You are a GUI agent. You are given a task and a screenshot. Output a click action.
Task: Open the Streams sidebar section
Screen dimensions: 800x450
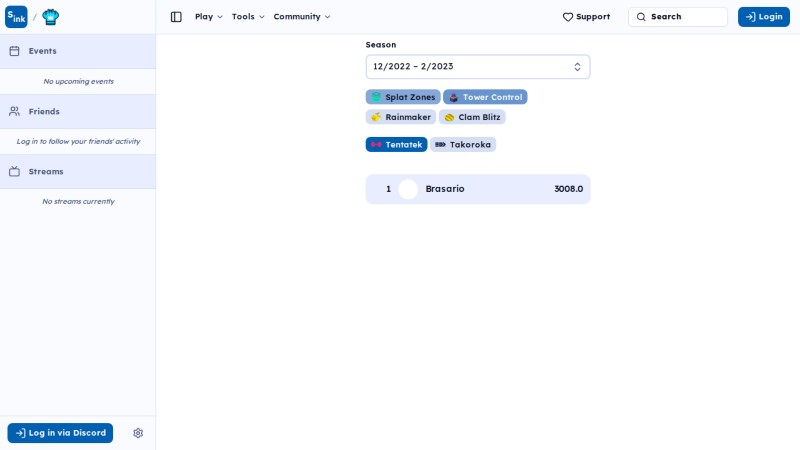click(78, 171)
